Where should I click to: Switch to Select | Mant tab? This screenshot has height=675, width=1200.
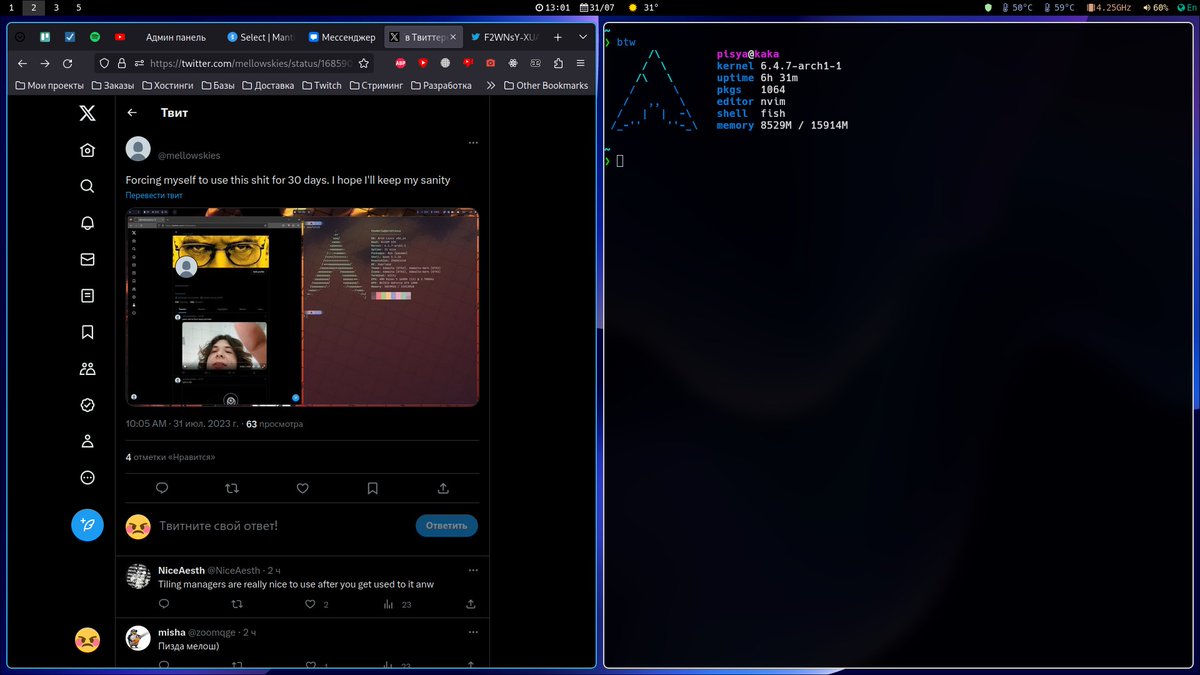pos(258,37)
